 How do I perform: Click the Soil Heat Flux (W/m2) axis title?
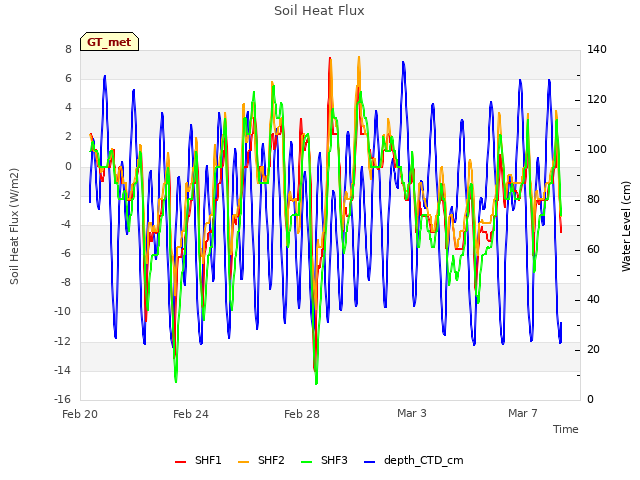point(15,226)
